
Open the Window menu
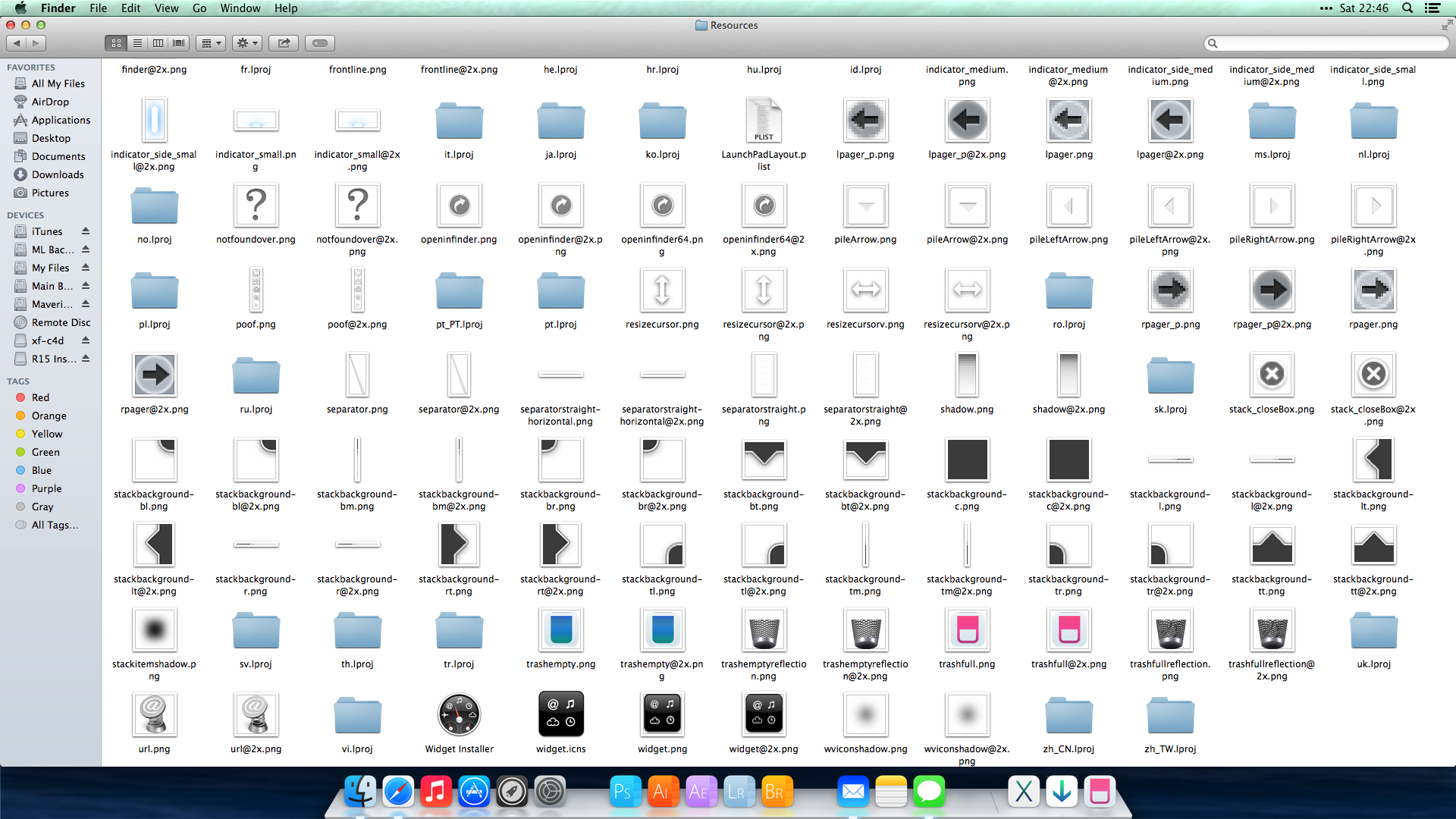coord(240,8)
